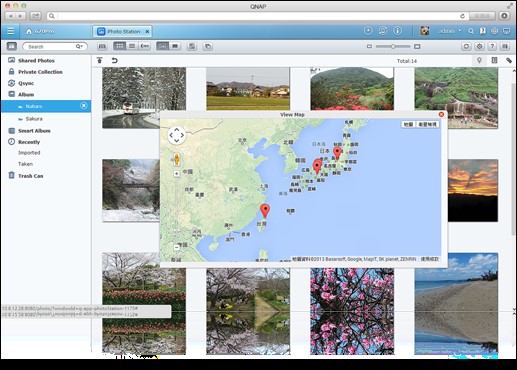Zoom out the map with minus
517x370 pixels.
click(177, 247)
